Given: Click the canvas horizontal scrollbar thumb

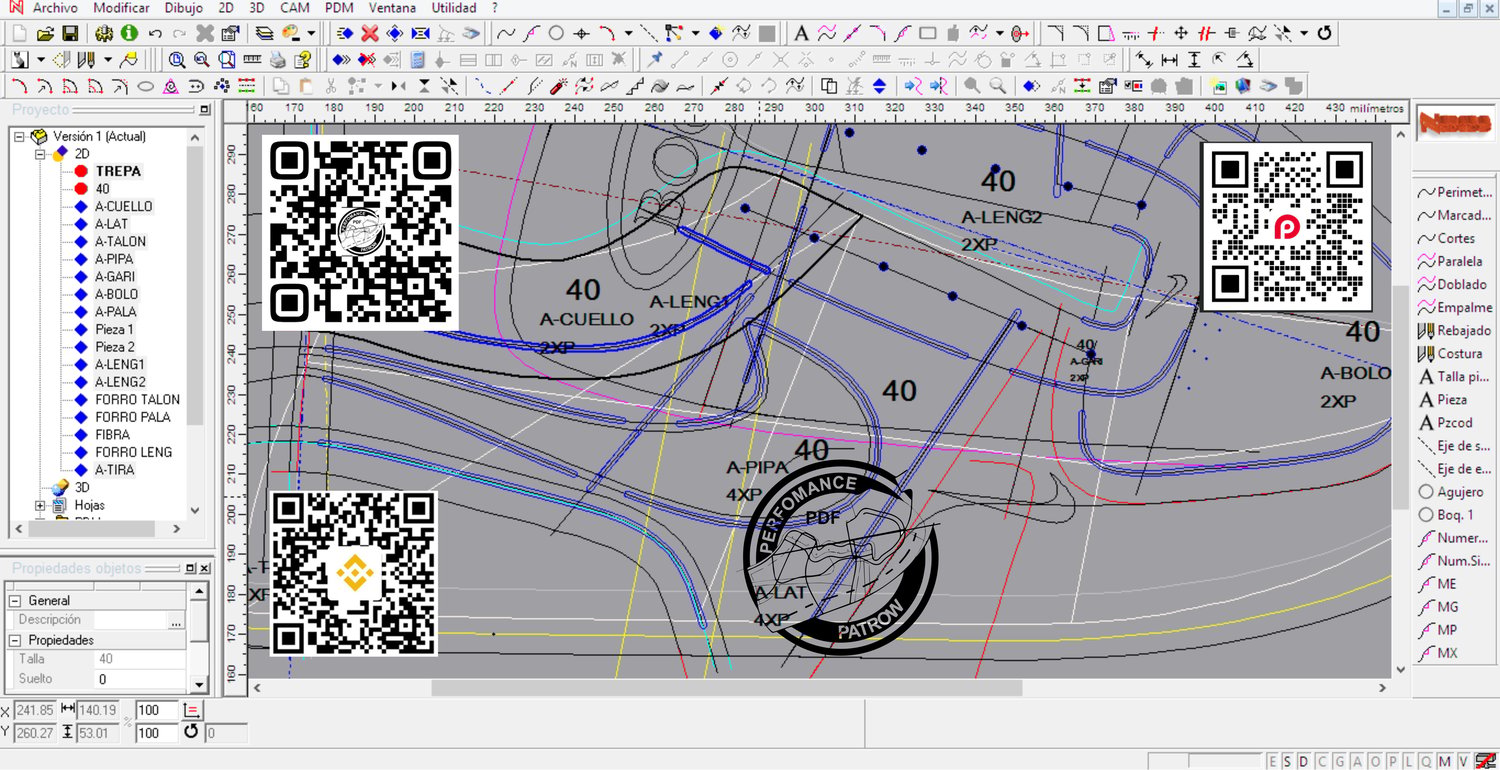Looking at the screenshot, I should pos(727,688).
